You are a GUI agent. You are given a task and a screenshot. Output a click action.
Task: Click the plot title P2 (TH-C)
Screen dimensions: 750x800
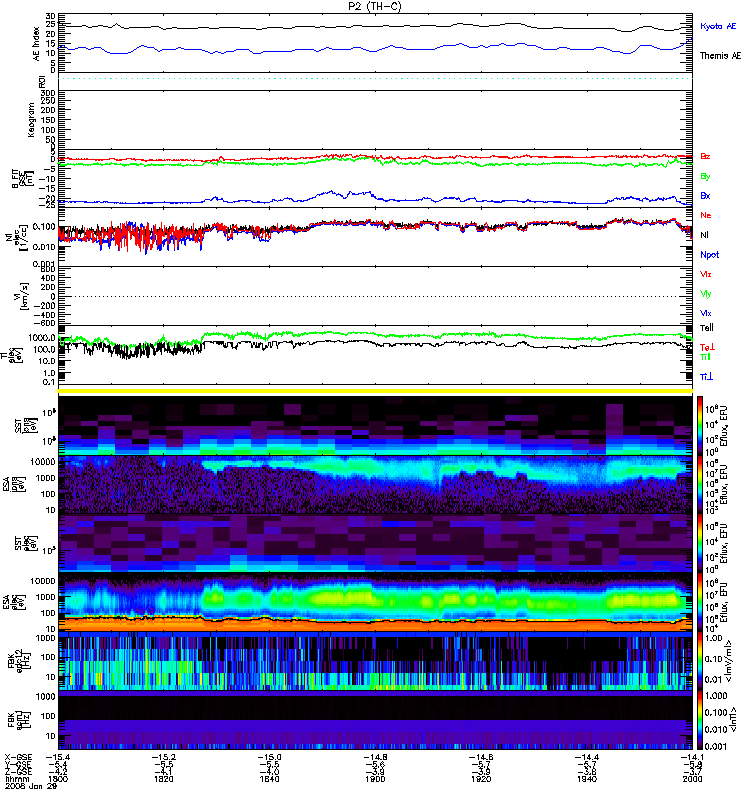click(x=374, y=6)
